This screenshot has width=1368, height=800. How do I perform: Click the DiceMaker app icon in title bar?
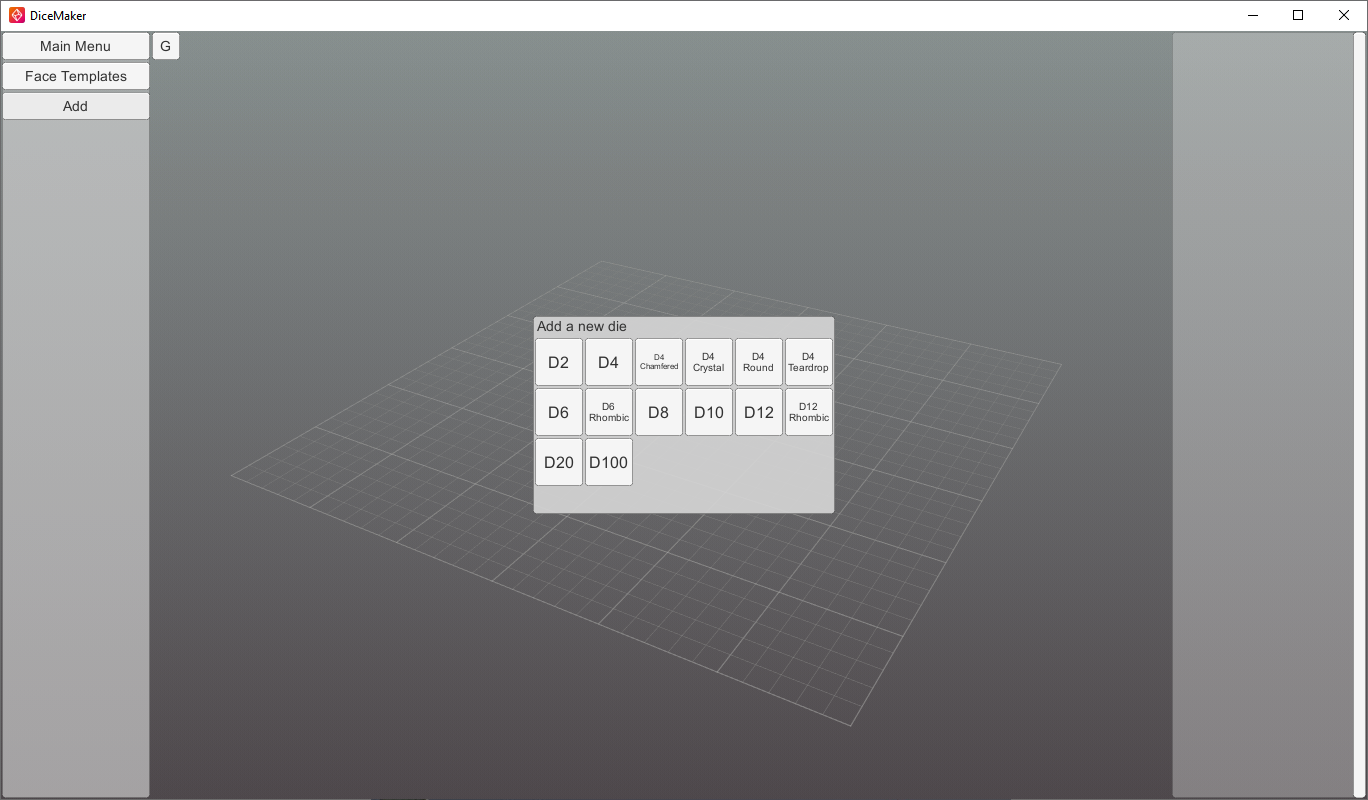point(16,15)
